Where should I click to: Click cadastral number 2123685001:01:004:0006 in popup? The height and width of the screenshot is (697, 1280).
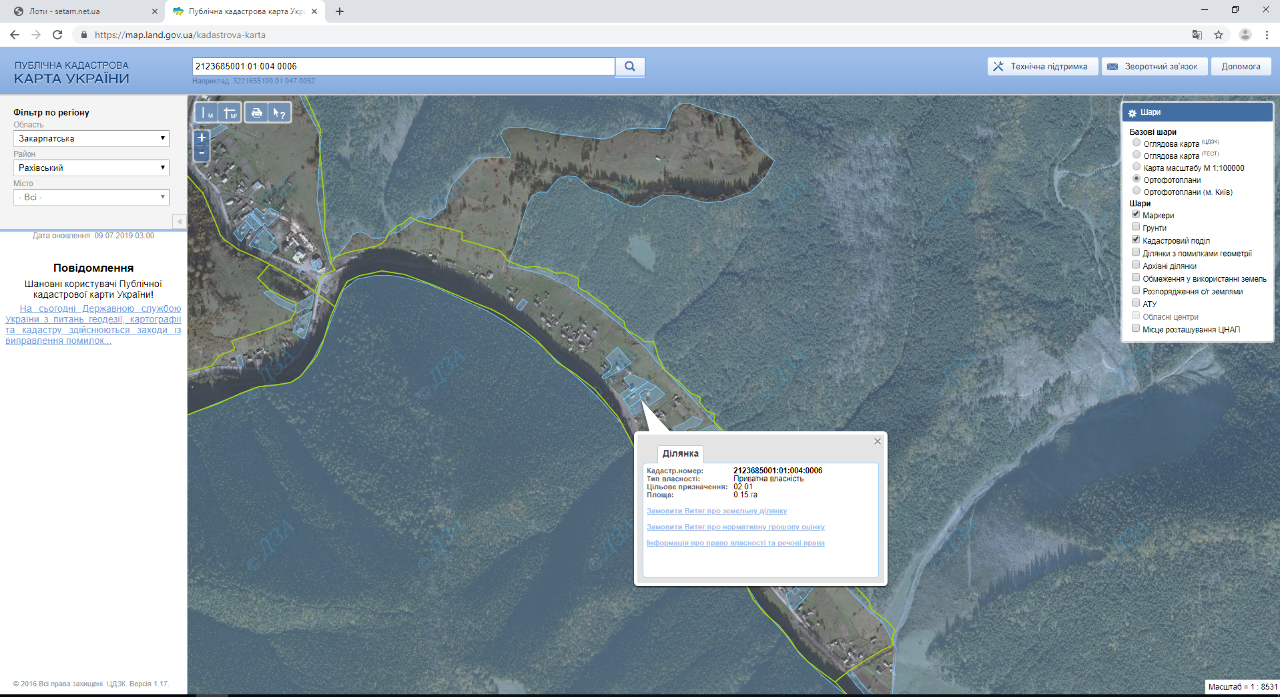[777, 470]
